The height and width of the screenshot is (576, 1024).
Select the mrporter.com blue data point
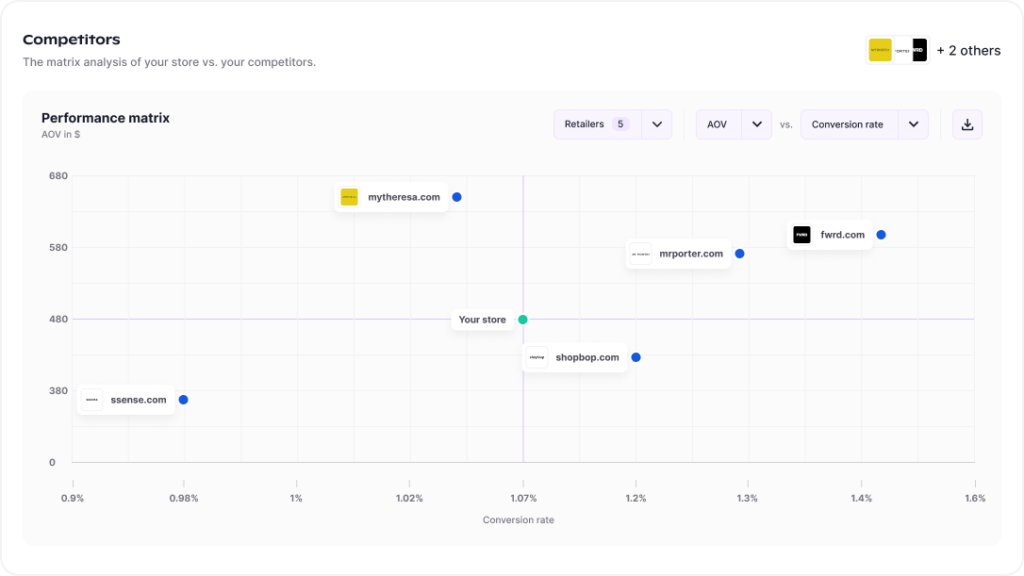pos(739,254)
